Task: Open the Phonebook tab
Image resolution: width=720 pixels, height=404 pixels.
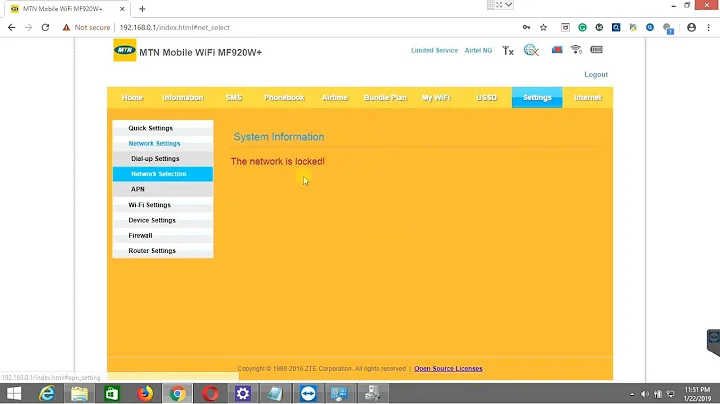Action: tap(284, 98)
